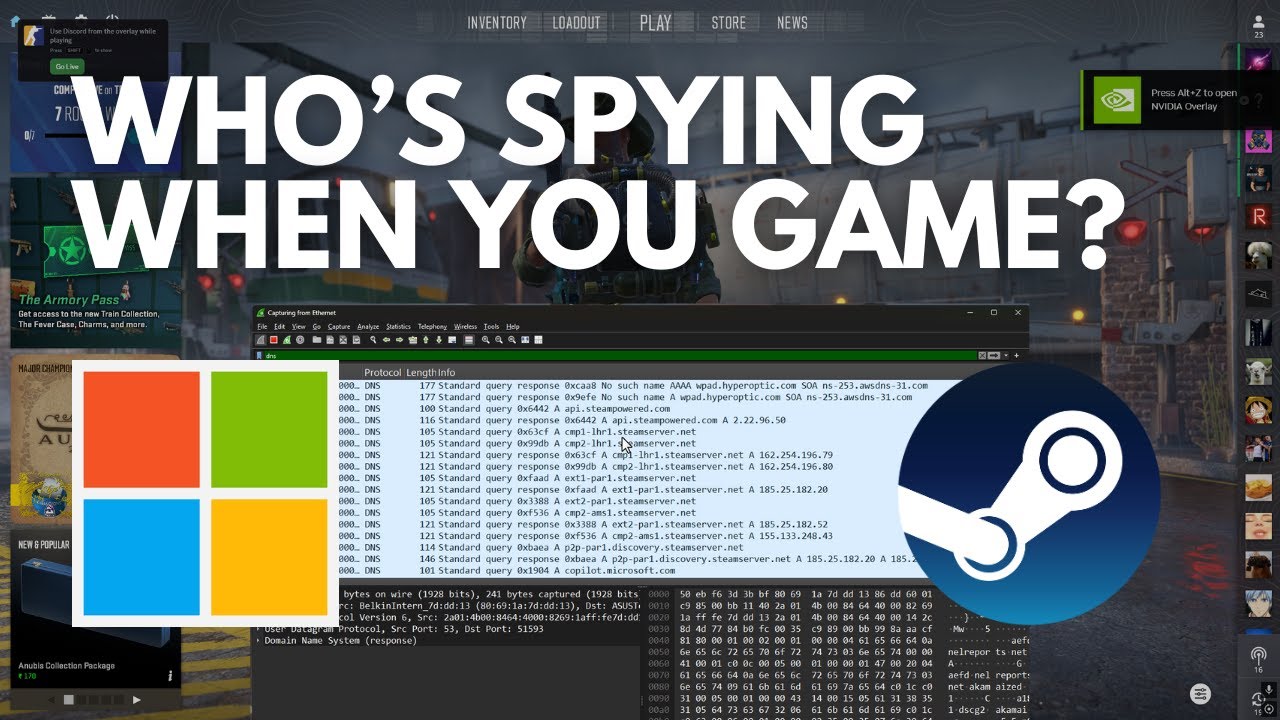
Task: Open Find Packet magnifier icon
Action: (x=373, y=340)
